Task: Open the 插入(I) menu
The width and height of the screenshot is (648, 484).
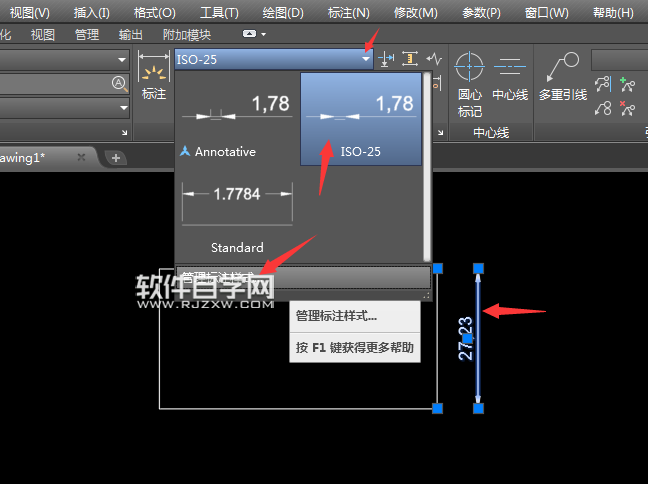Action: 92,13
